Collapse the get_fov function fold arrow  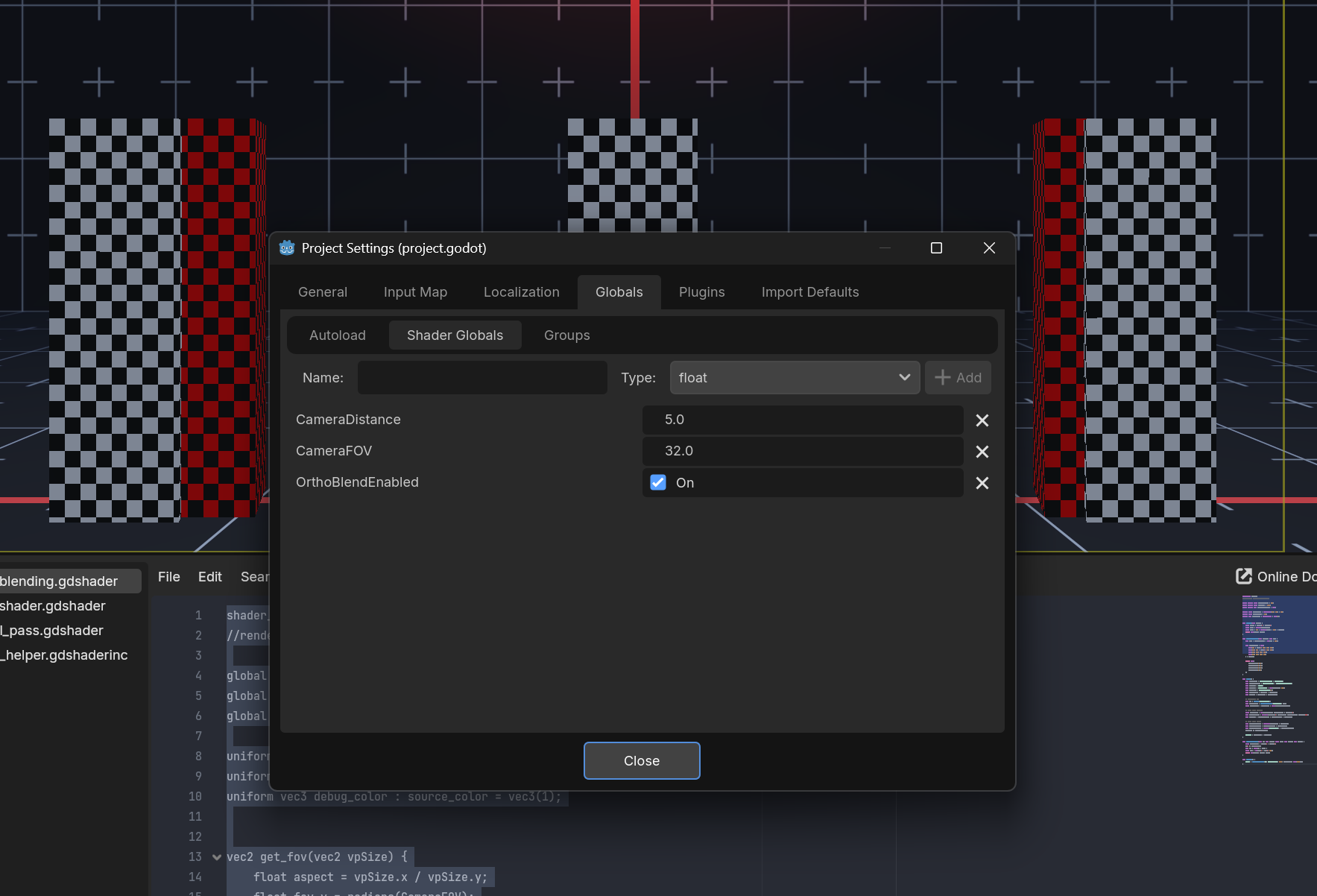pos(217,857)
